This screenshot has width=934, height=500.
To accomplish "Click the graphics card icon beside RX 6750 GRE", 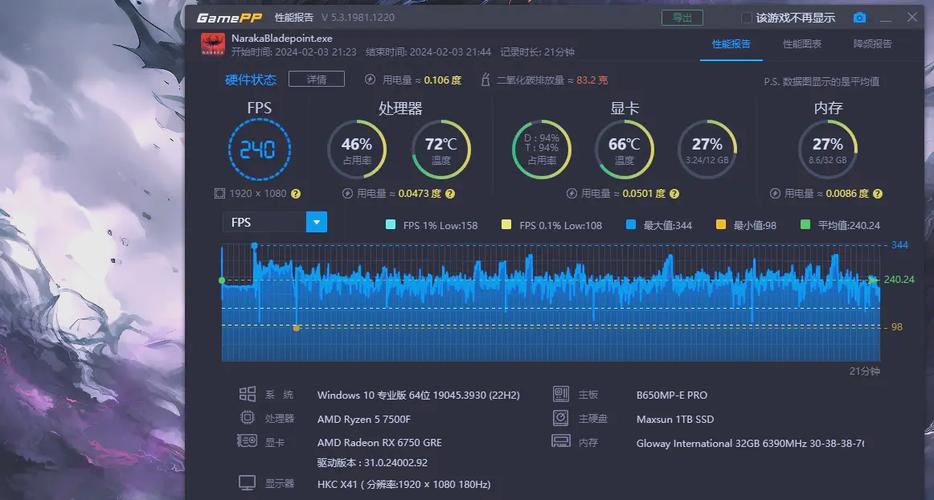I will point(247,442).
